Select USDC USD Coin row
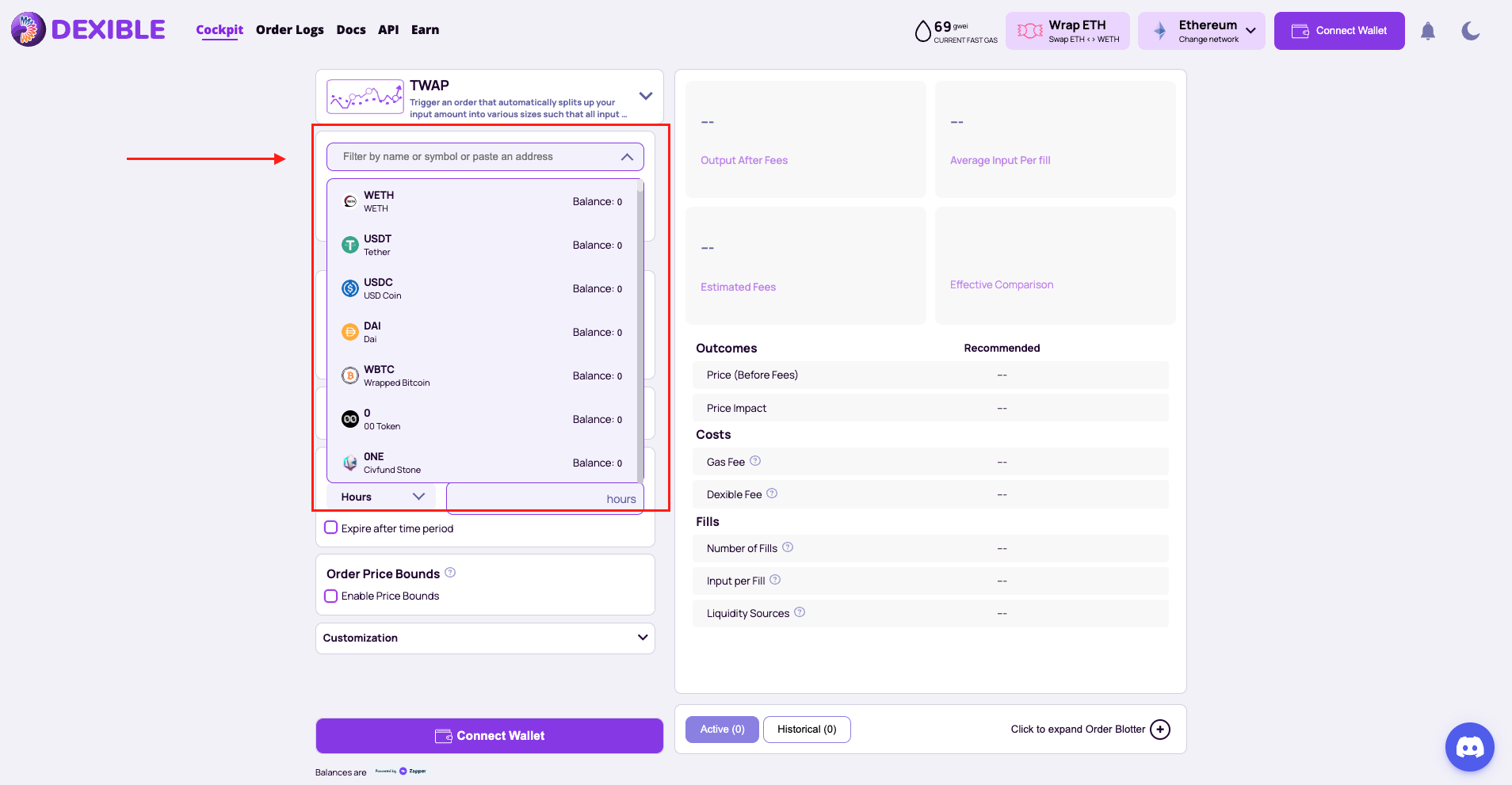1512x785 pixels. tap(482, 288)
